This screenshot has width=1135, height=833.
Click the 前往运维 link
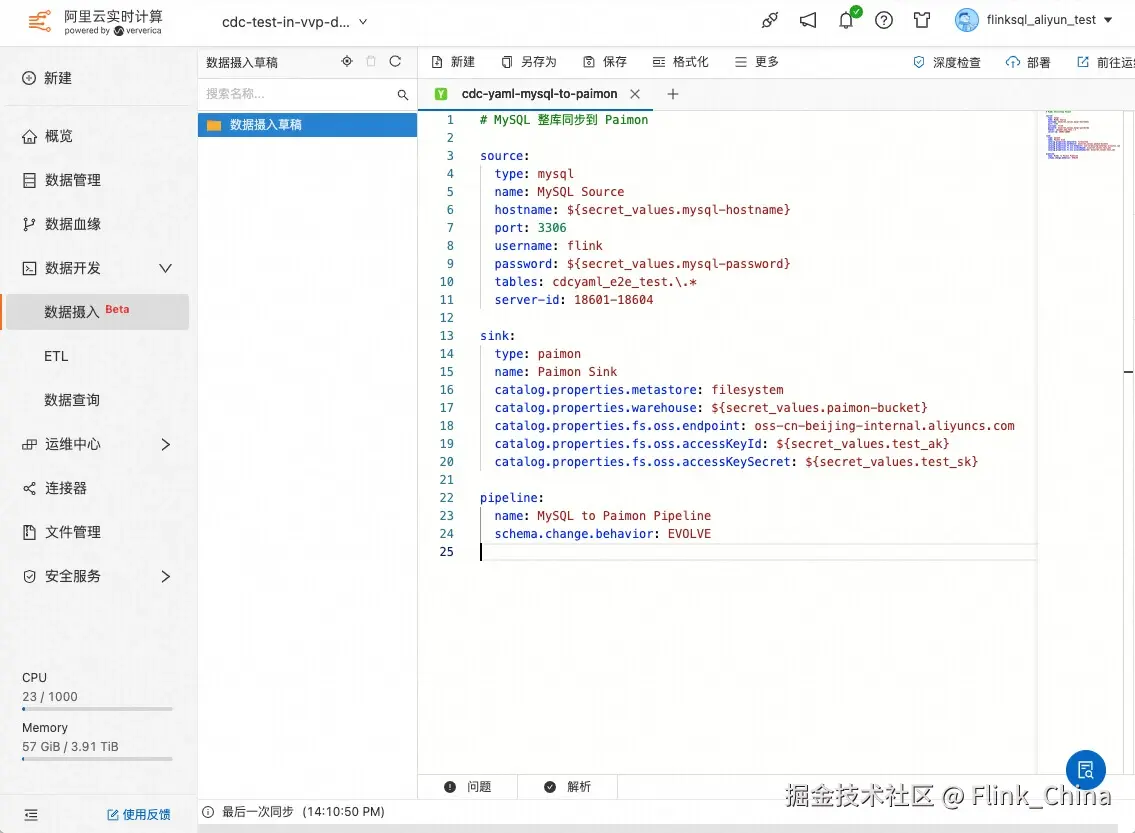(1105, 62)
